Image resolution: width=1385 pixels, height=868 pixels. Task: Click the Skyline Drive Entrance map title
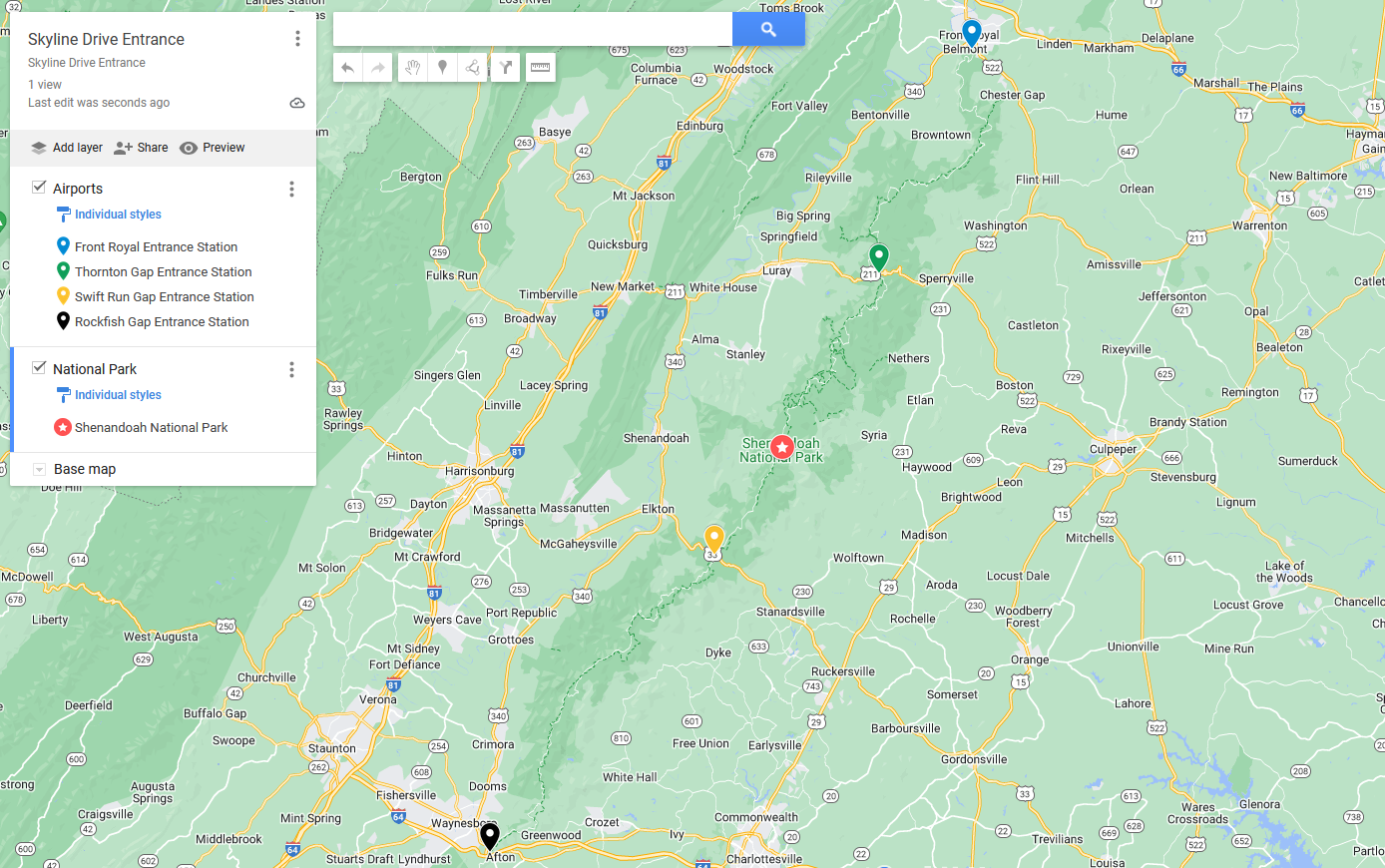[106, 39]
